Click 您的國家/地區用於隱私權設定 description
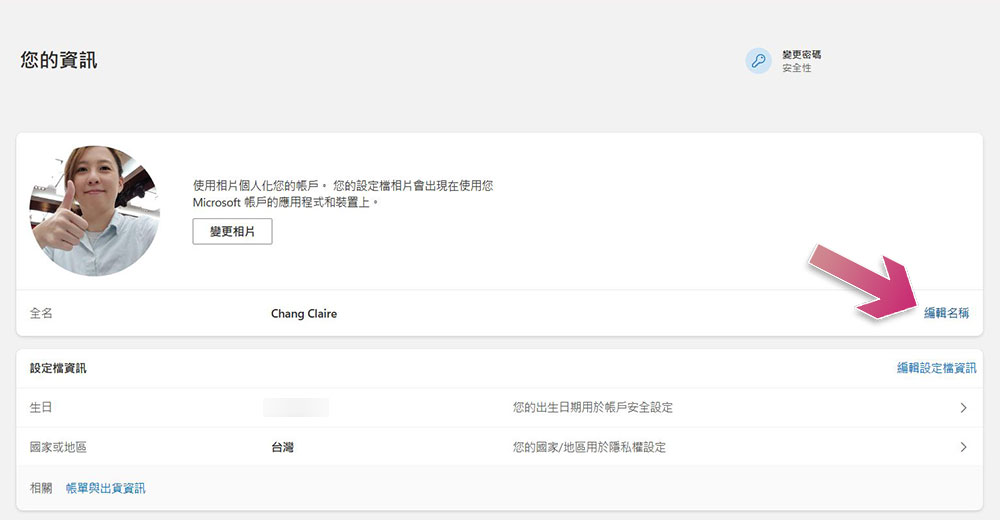 point(589,447)
